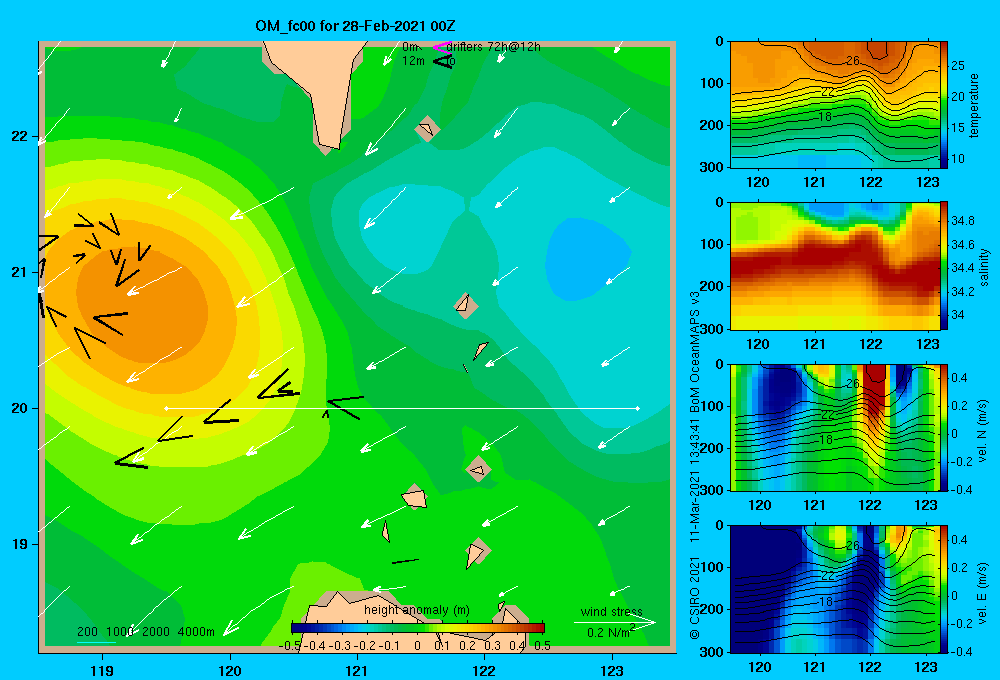Viewport: 1000px width, 680px height.
Task: Click the '25' temperature scale value
Action: coord(957,66)
